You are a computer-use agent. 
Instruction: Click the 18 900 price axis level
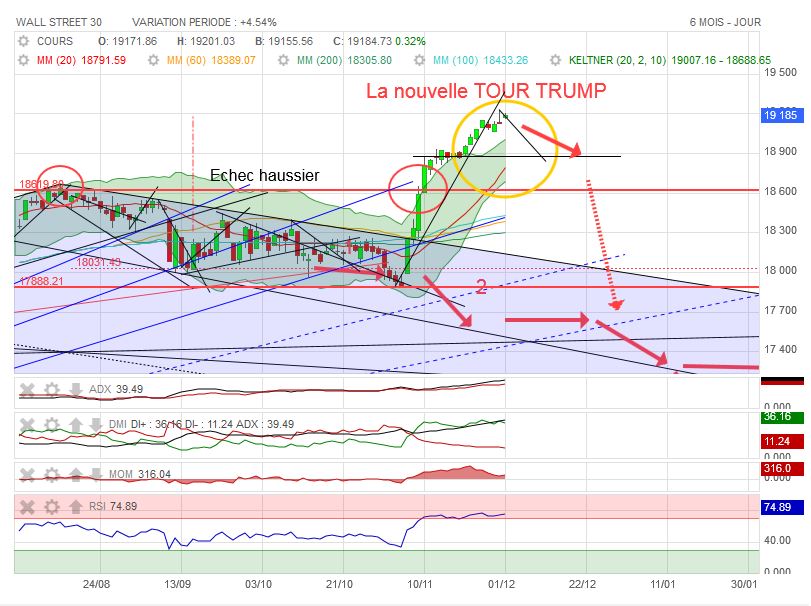pyautogui.click(x=780, y=152)
